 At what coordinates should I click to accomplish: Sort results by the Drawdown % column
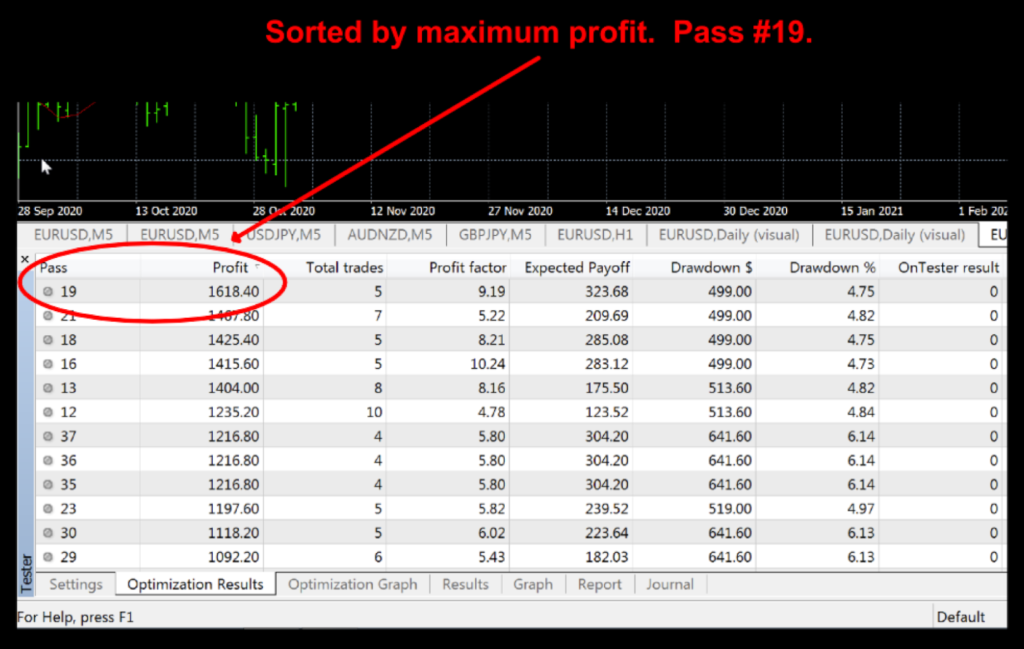(x=831, y=268)
